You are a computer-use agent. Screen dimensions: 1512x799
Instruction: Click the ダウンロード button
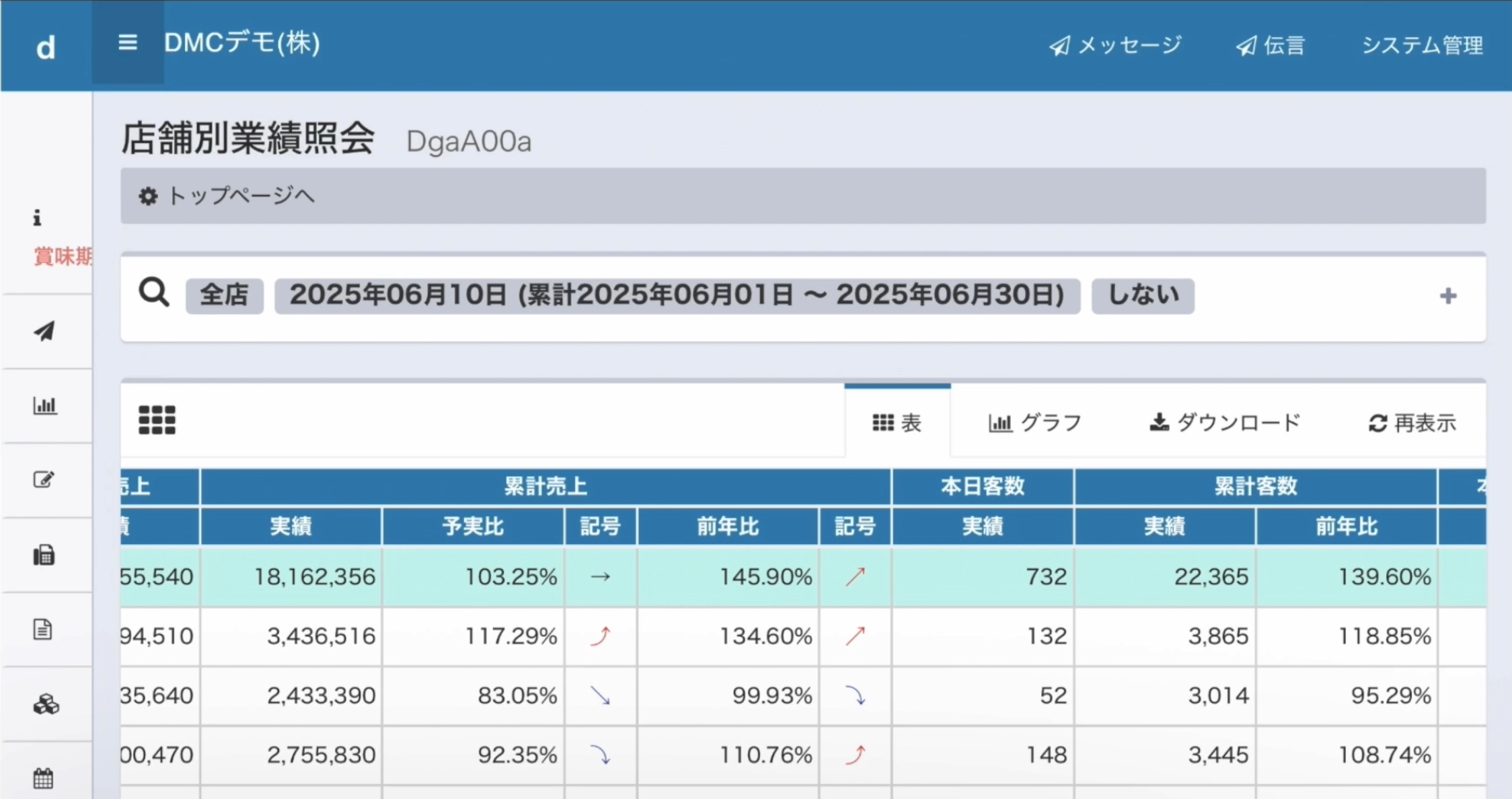tap(1225, 423)
